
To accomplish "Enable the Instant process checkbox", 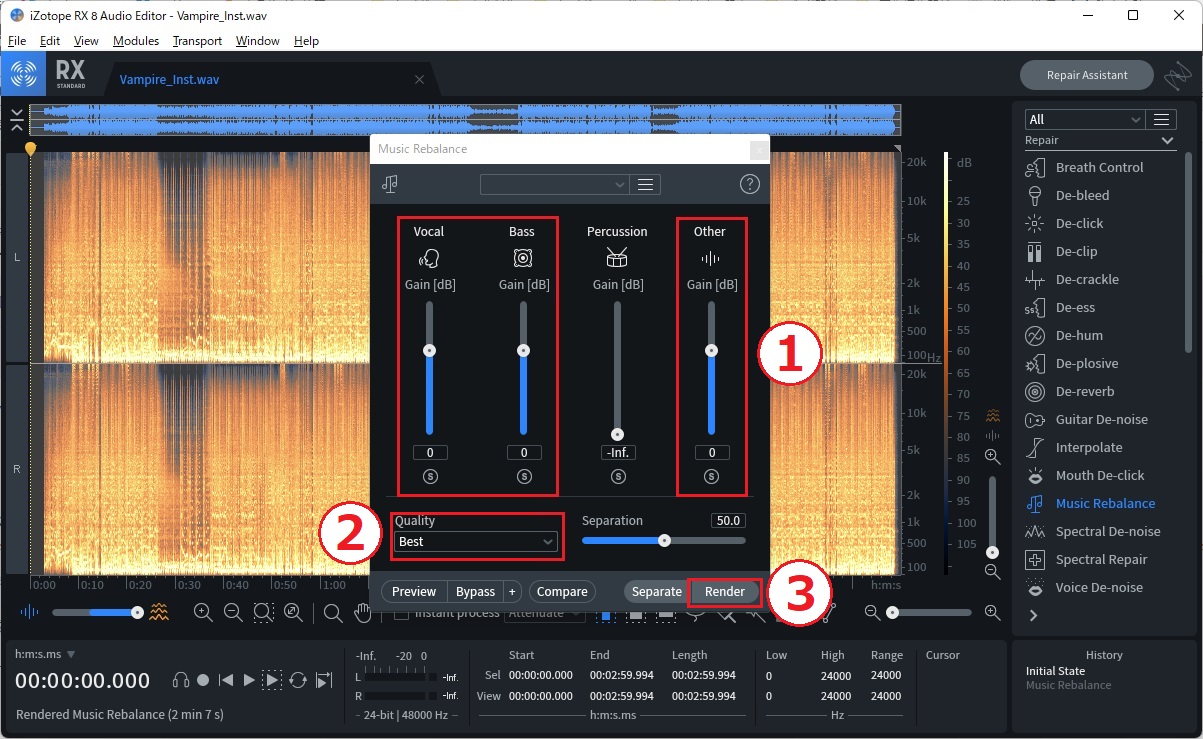I will [401, 613].
